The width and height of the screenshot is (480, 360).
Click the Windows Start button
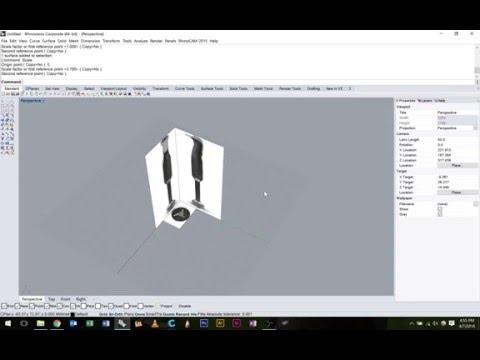(x=8, y=323)
